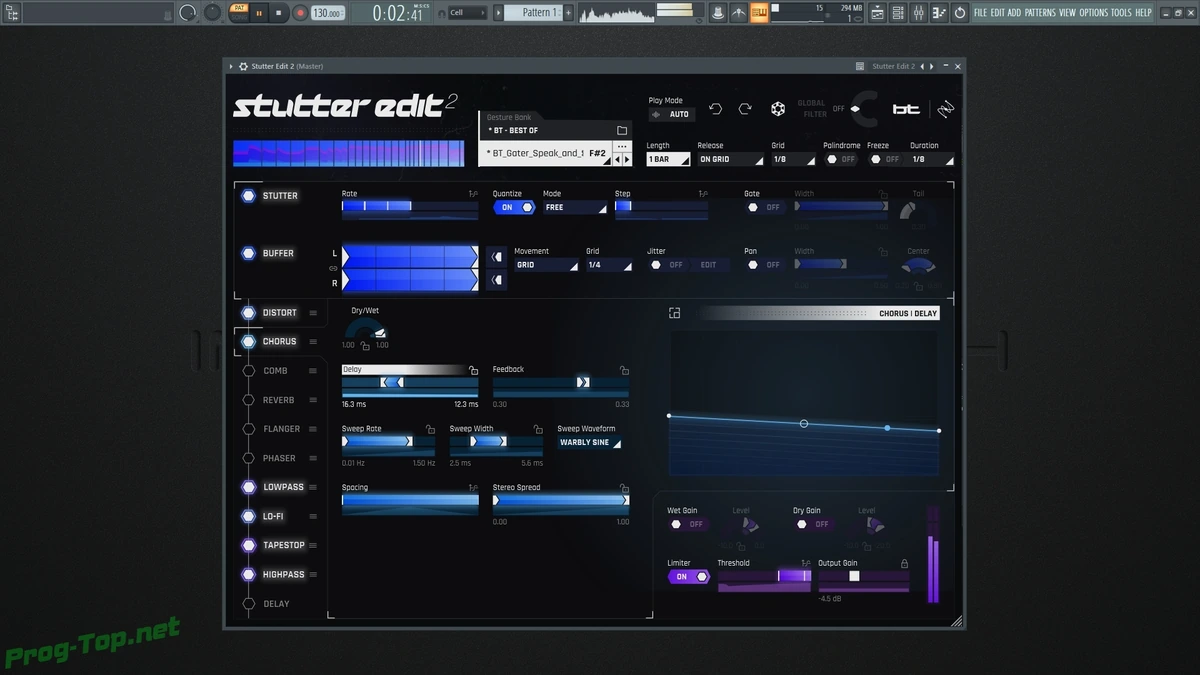1200x675 pixels.
Task: Go to the previous gesture arrow
Action: [618, 159]
